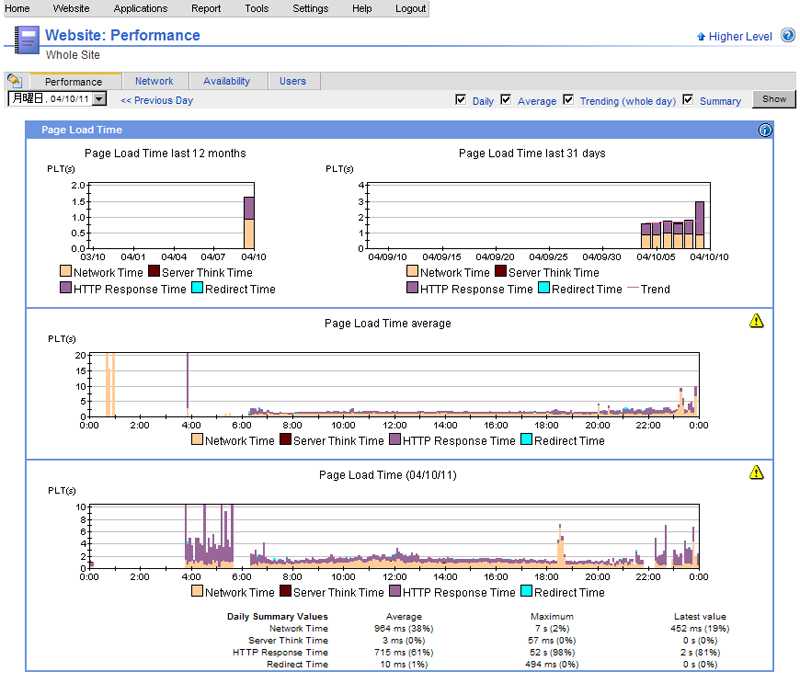Click the Summary link label
The width and height of the screenshot is (800, 683).
720,101
